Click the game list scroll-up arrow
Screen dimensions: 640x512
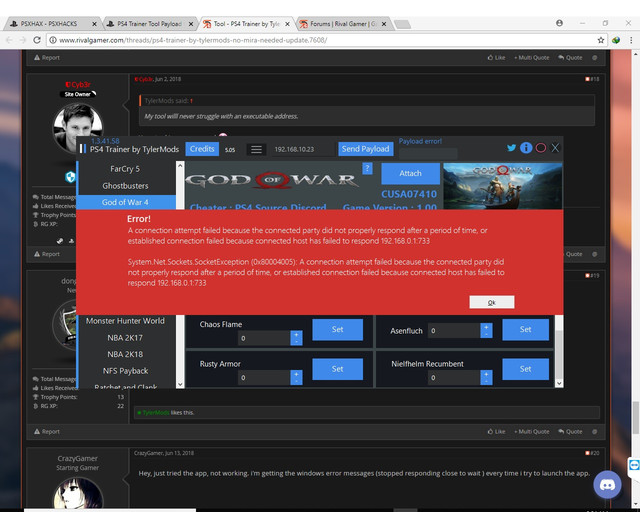pyautogui.click(x=180, y=165)
